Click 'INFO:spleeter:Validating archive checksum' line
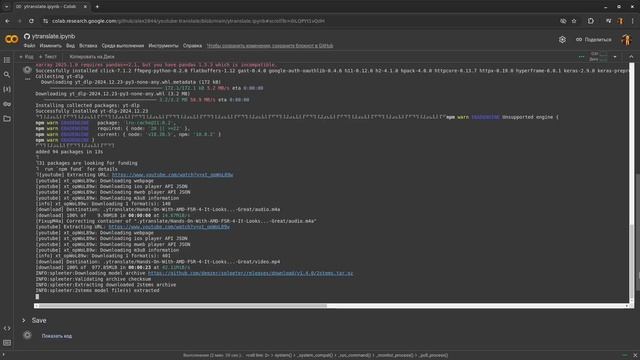Viewport: 640px width, 360px height. coord(93,279)
